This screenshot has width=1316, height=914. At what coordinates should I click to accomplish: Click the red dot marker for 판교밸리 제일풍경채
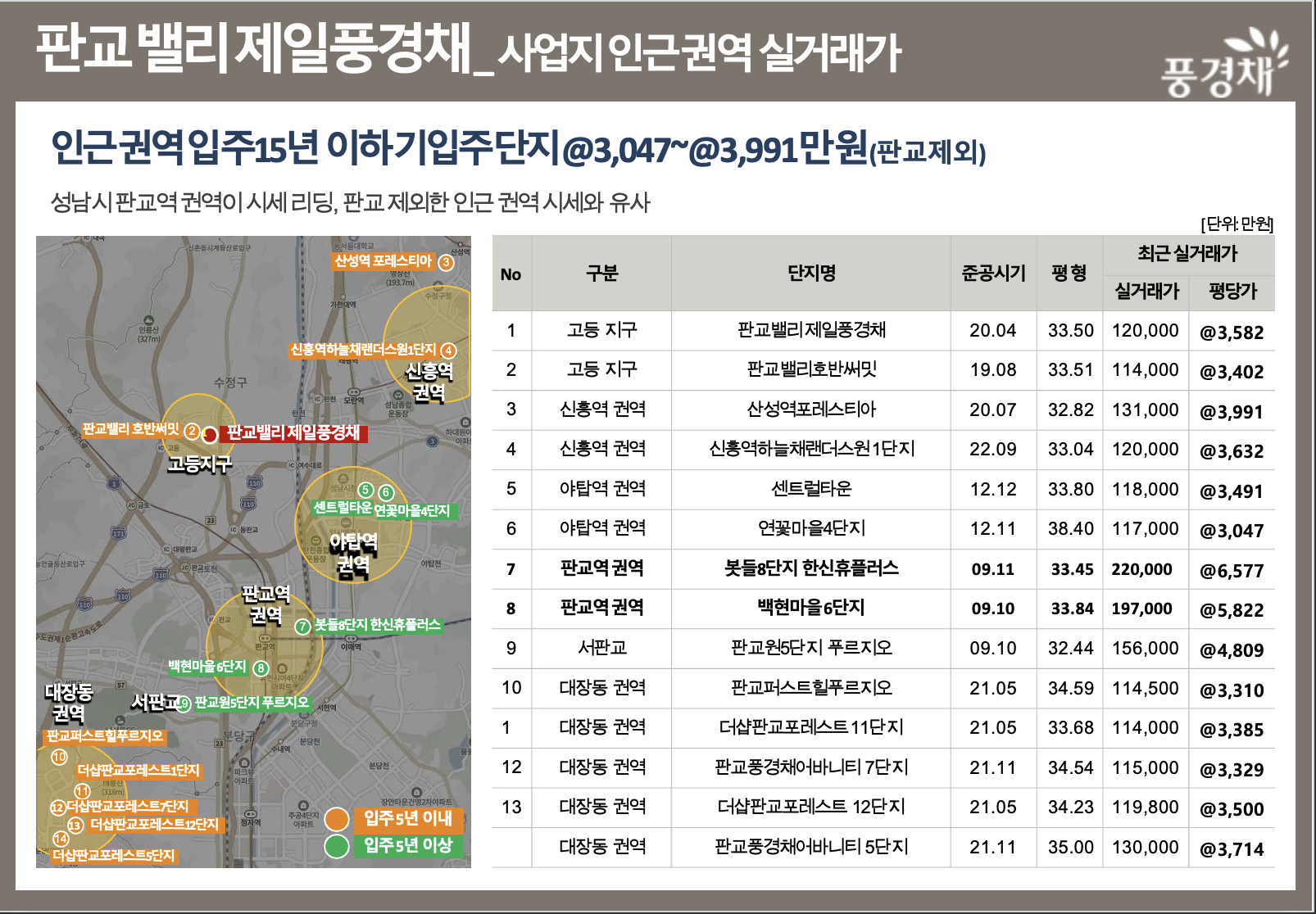pyautogui.click(x=210, y=435)
